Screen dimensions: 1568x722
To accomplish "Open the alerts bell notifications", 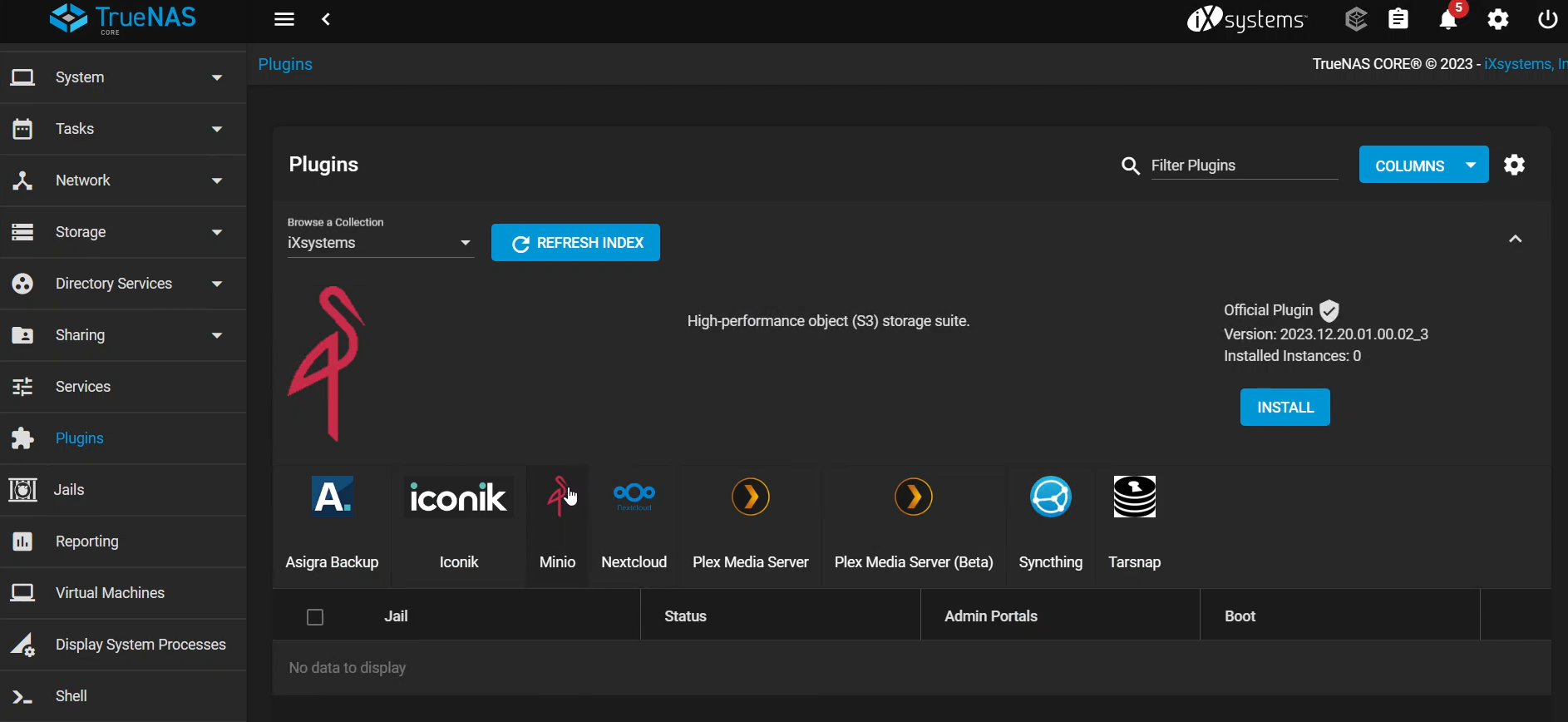I will (1448, 20).
